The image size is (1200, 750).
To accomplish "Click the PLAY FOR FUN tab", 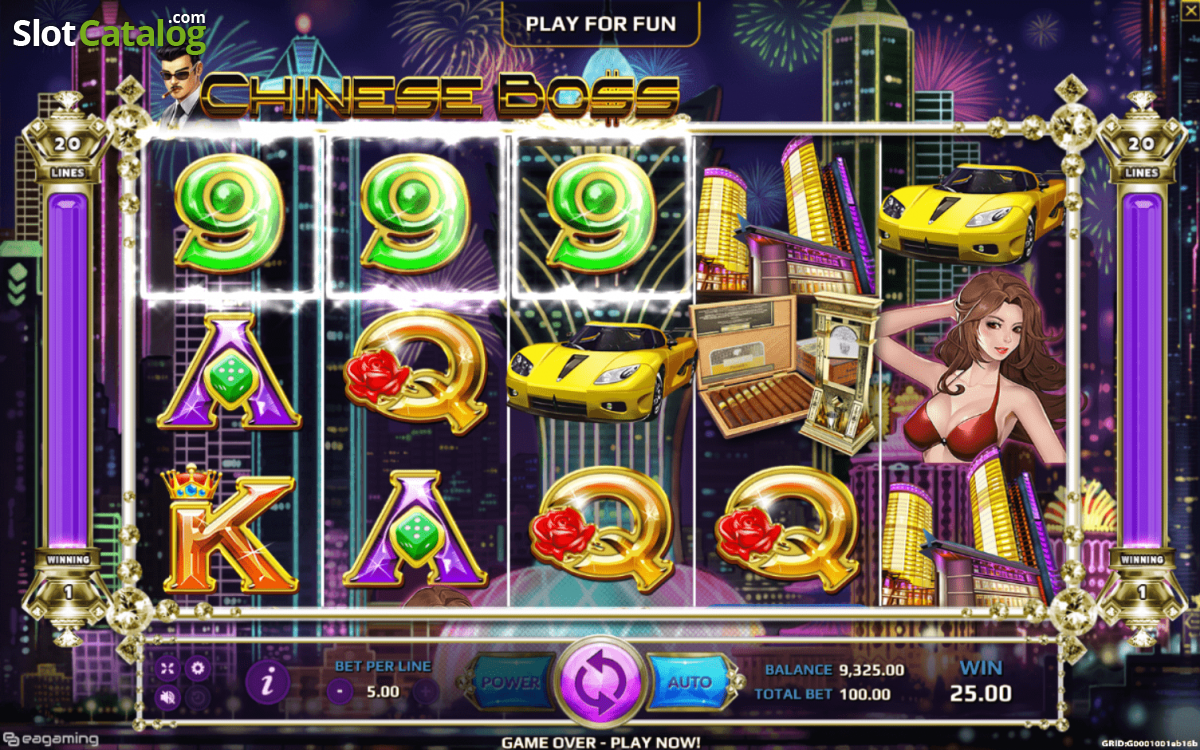I will 600,23.
